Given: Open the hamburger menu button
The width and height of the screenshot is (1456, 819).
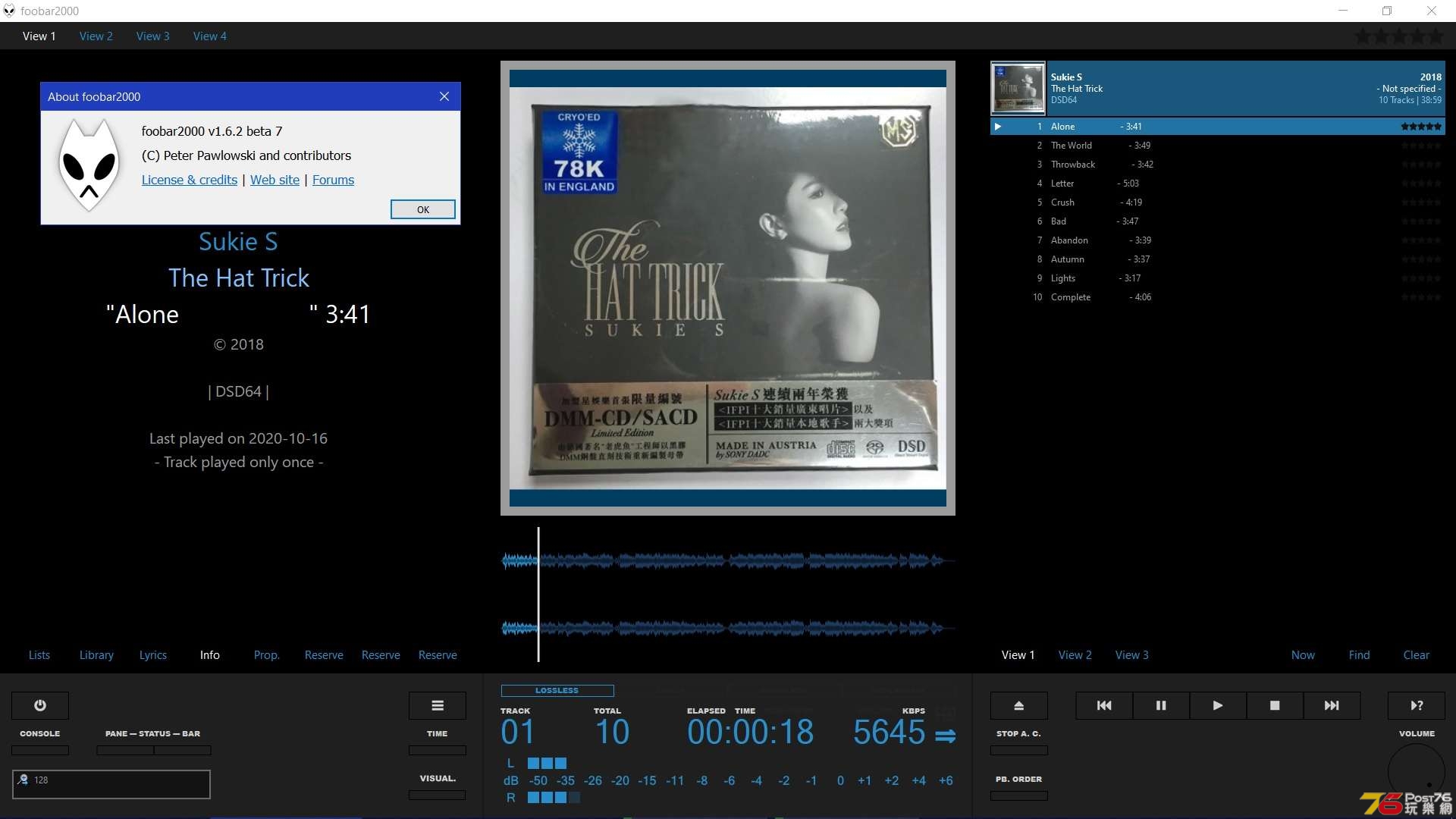Looking at the screenshot, I should pyautogui.click(x=438, y=705).
